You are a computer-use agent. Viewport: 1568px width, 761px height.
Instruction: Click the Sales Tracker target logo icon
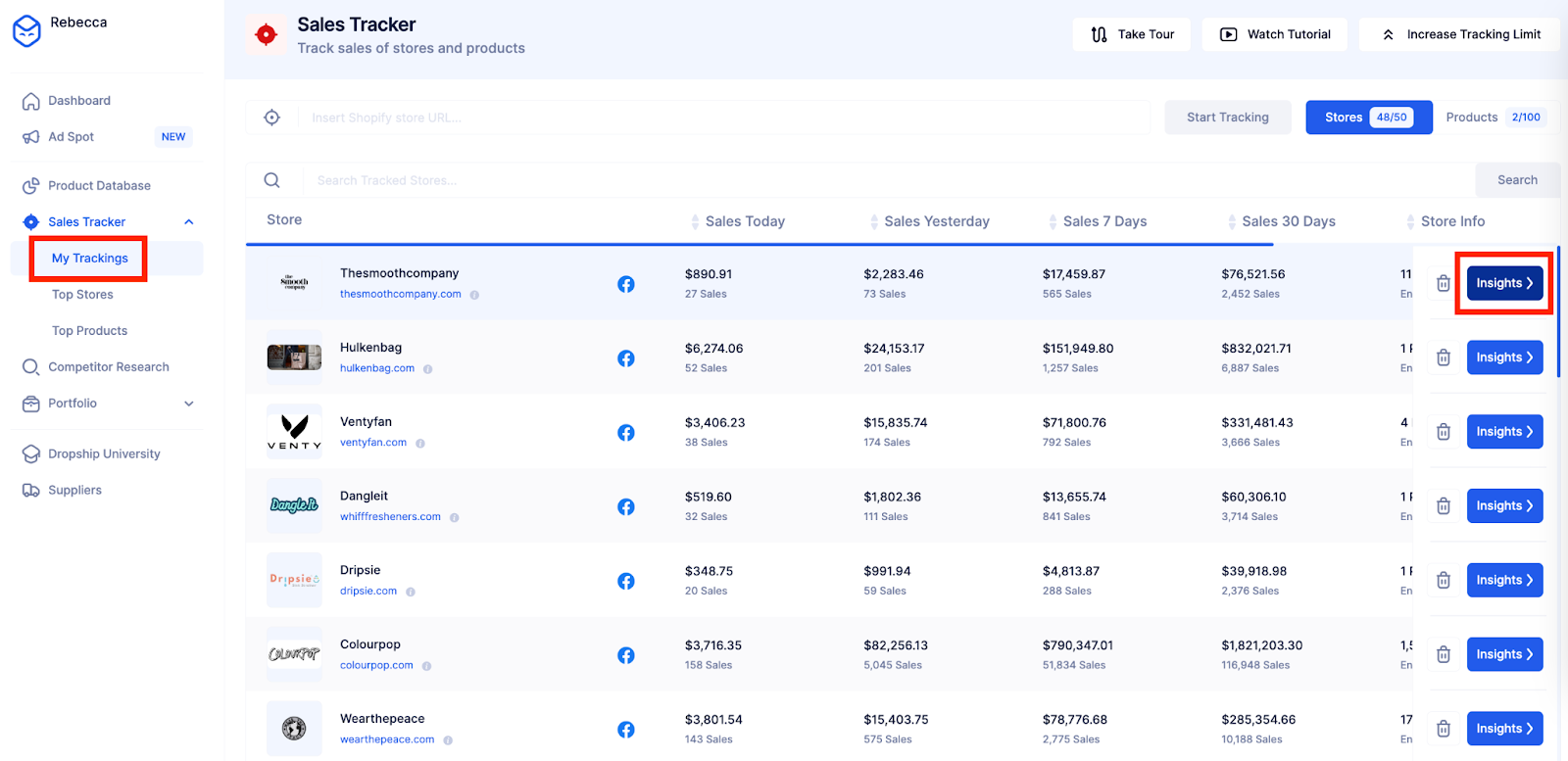266,34
